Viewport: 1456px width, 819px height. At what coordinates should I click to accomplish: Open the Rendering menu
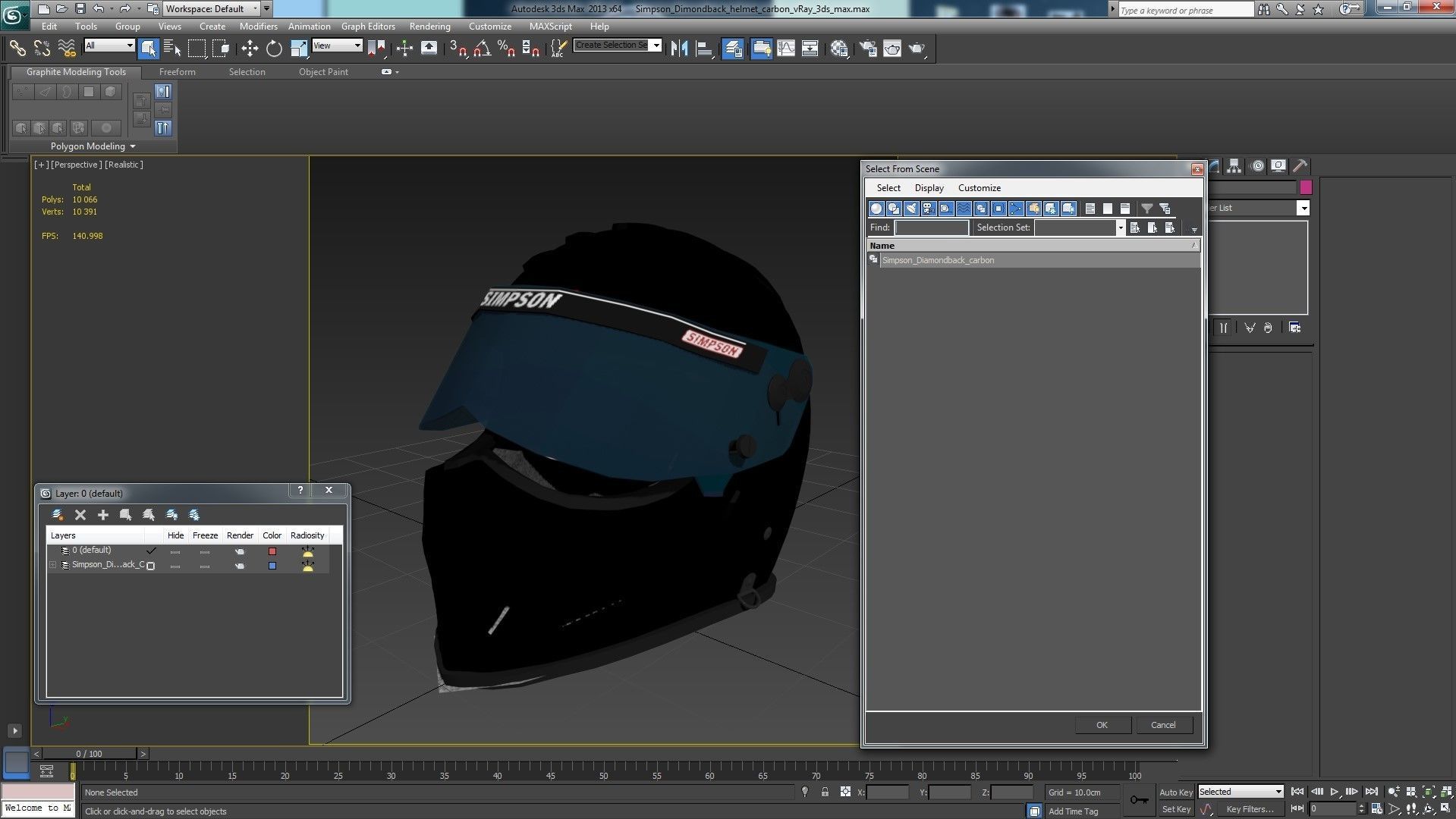429,26
